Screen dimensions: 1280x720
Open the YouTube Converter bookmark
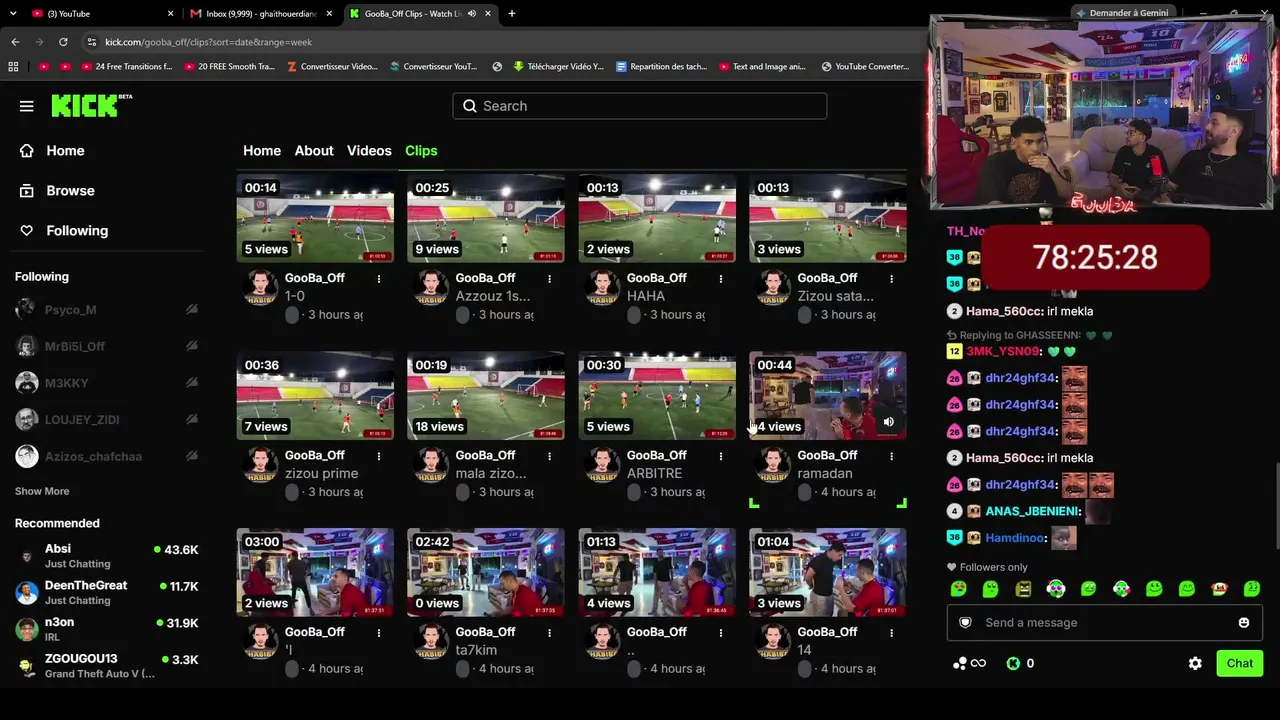coord(865,67)
